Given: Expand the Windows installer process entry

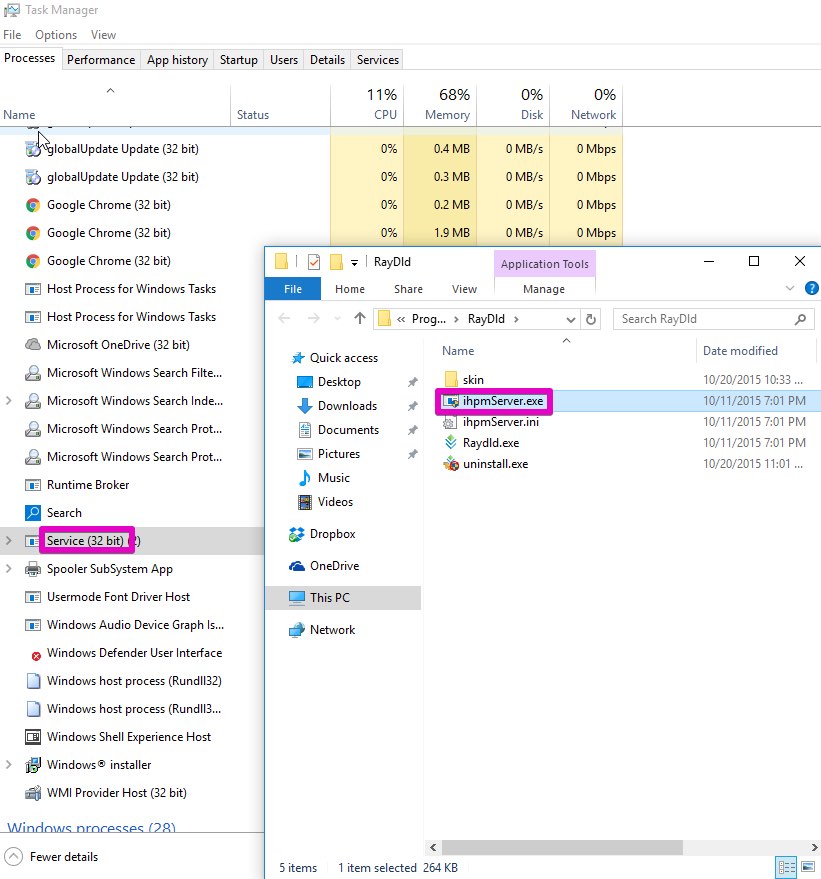Looking at the screenshot, I should coord(9,765).
